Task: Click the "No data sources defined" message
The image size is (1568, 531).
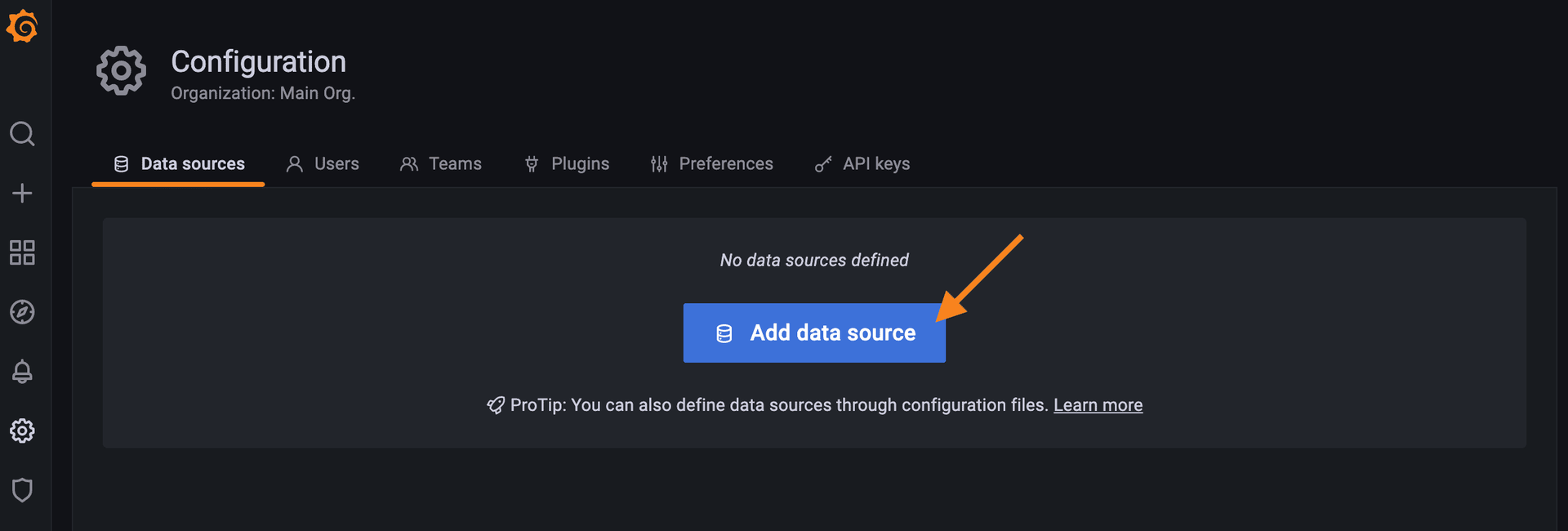Action: [814, 261]
